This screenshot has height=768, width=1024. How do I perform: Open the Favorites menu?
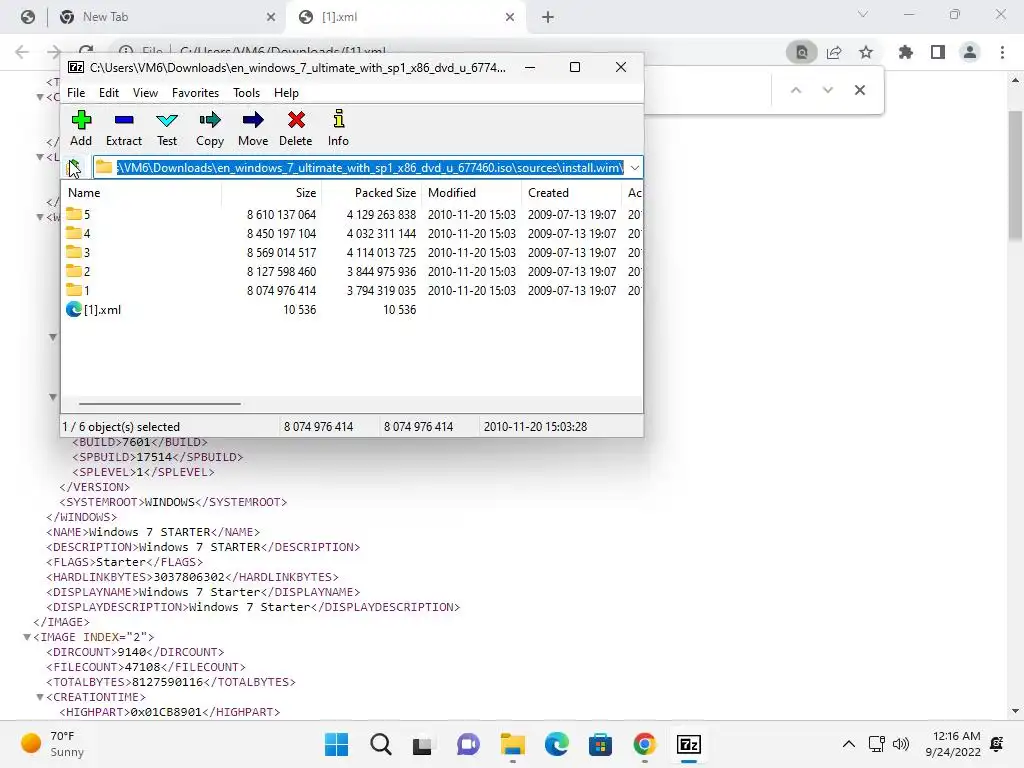(195, 93)
